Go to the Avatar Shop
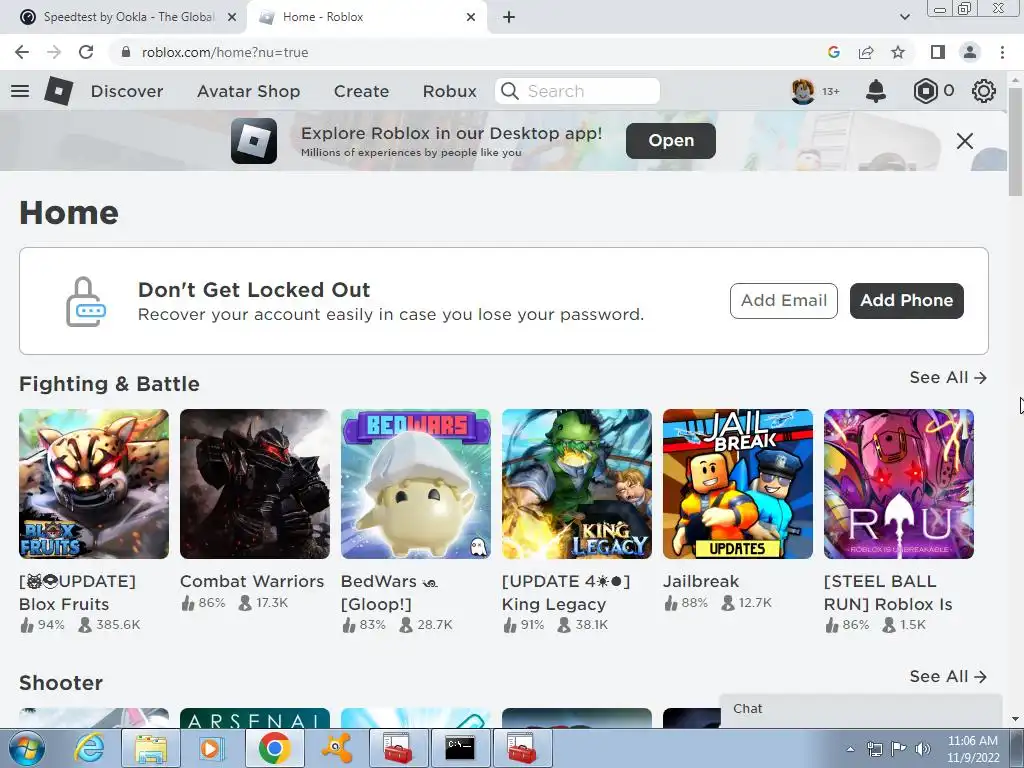The image size is (1024, 768). (248, 91)
